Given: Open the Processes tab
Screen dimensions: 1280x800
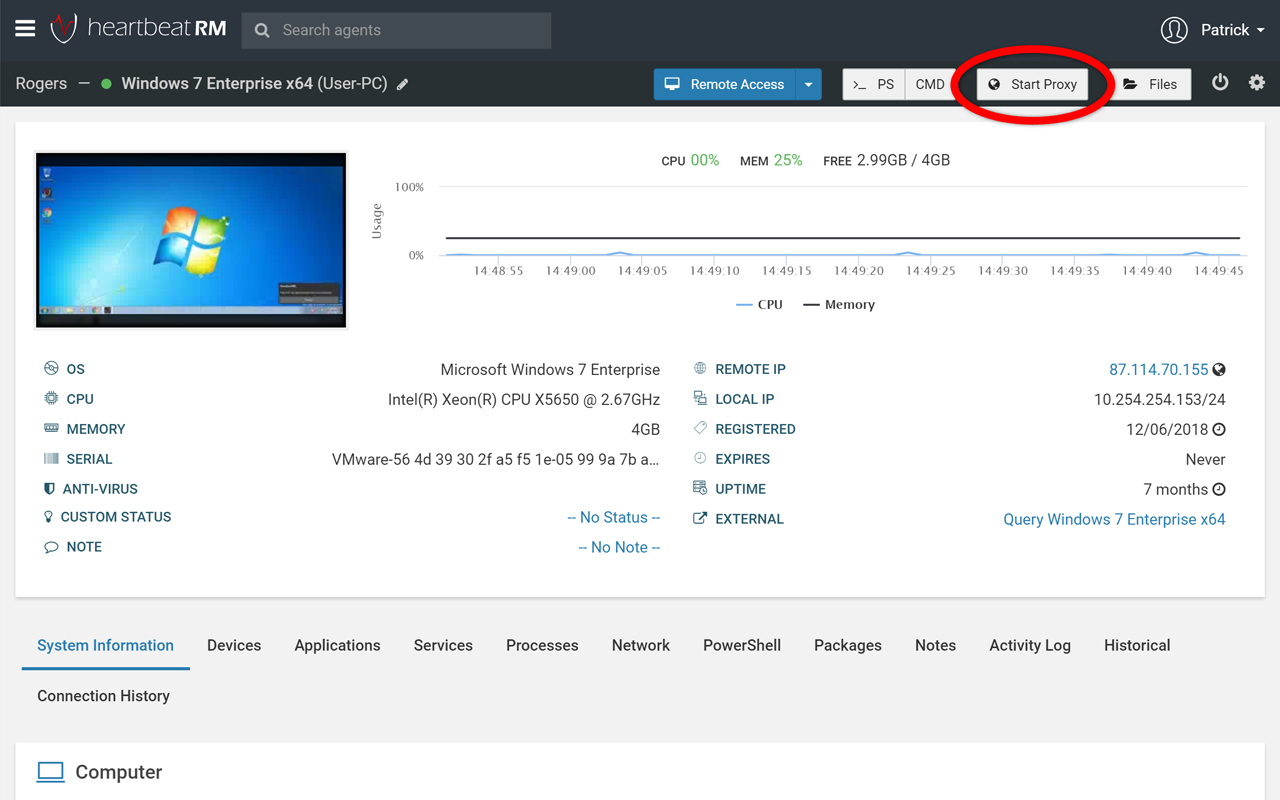Looking at the screenshot, I should click(x=542, y=646).
